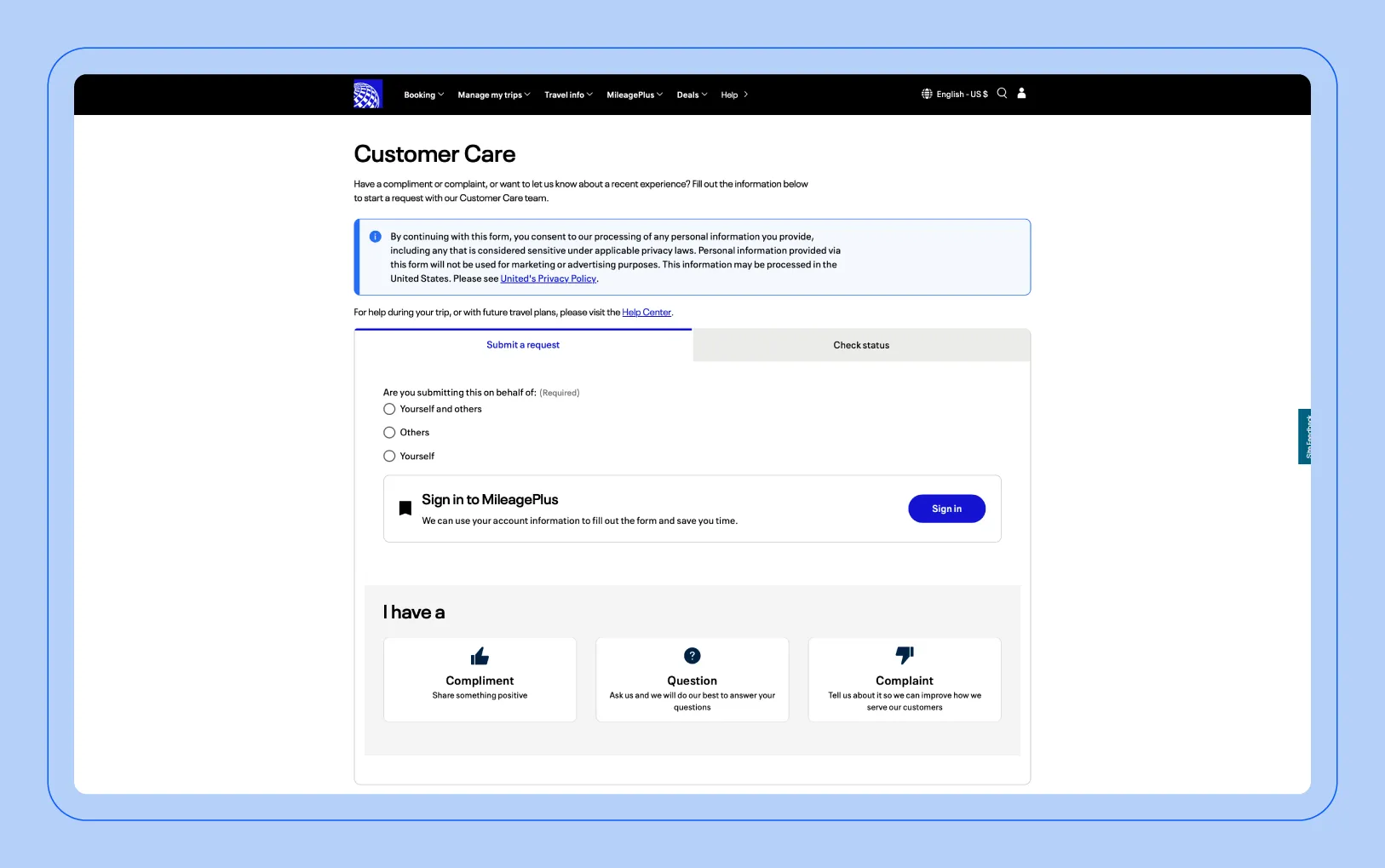Click the user account profile icon
1385x868 pixels.
pos(1021,94)
